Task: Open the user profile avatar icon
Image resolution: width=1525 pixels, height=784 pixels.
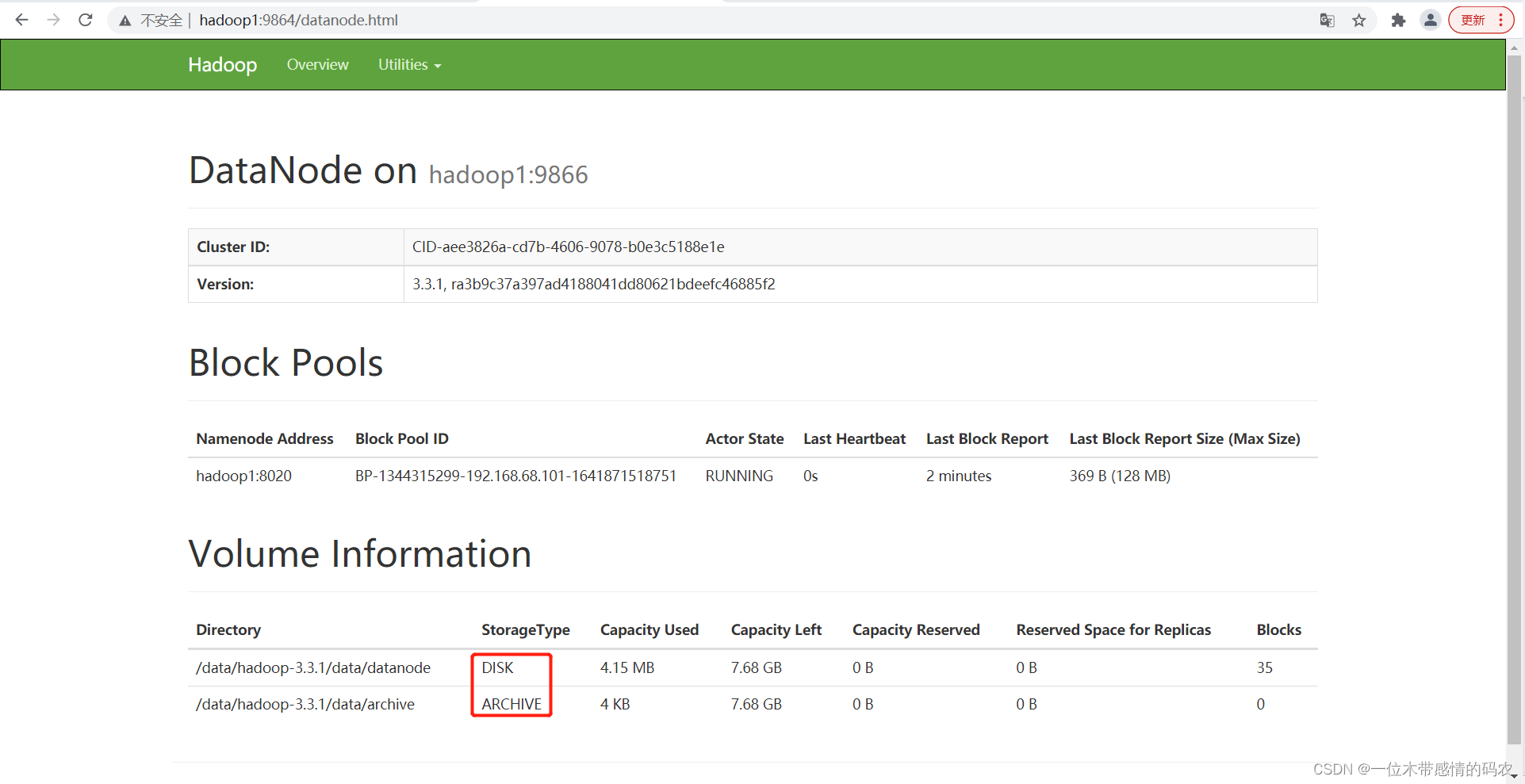Action: 1430,21
